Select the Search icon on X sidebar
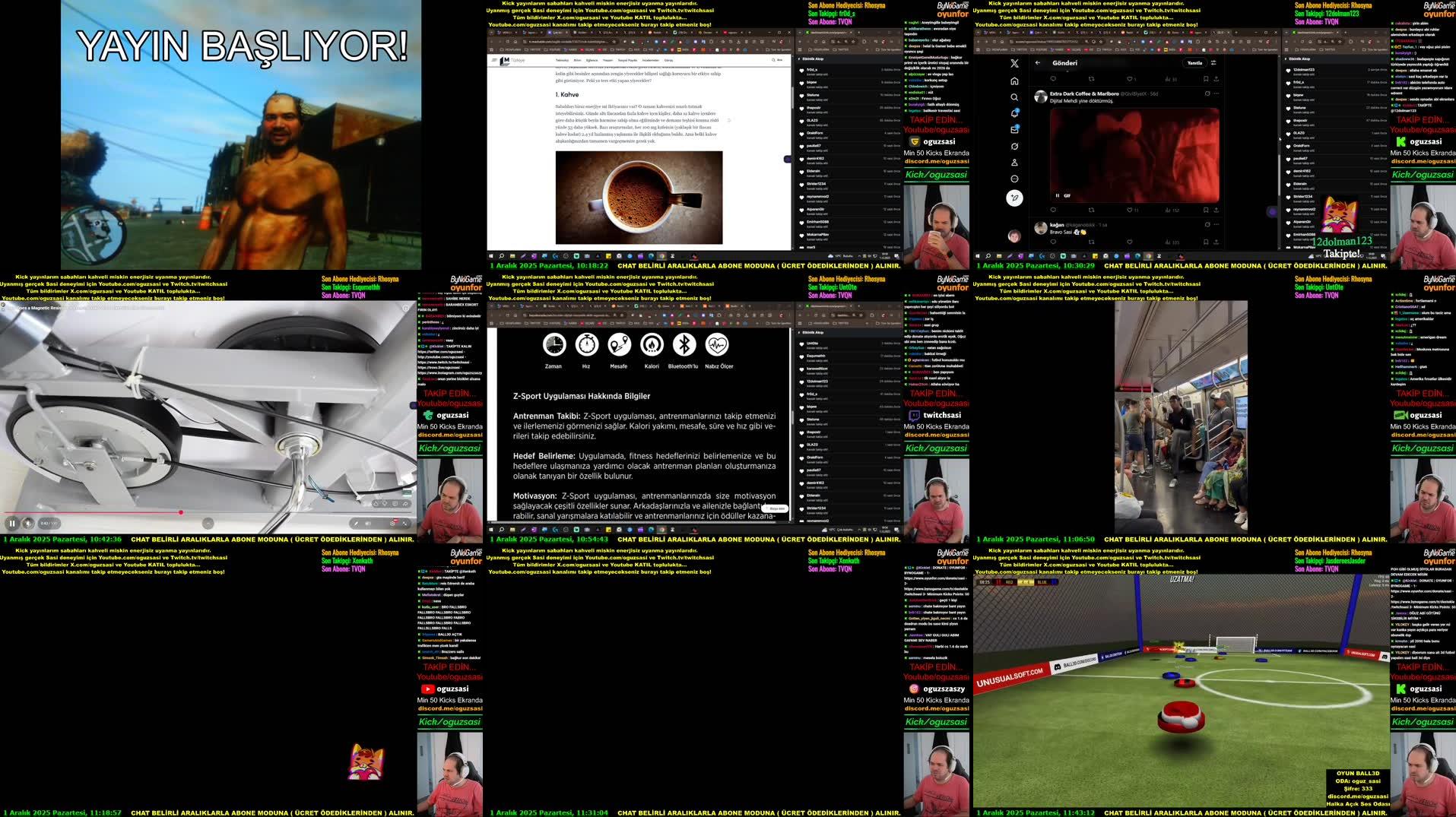1456x817 pixels. pyautogui.click(x=1014, y=97)
